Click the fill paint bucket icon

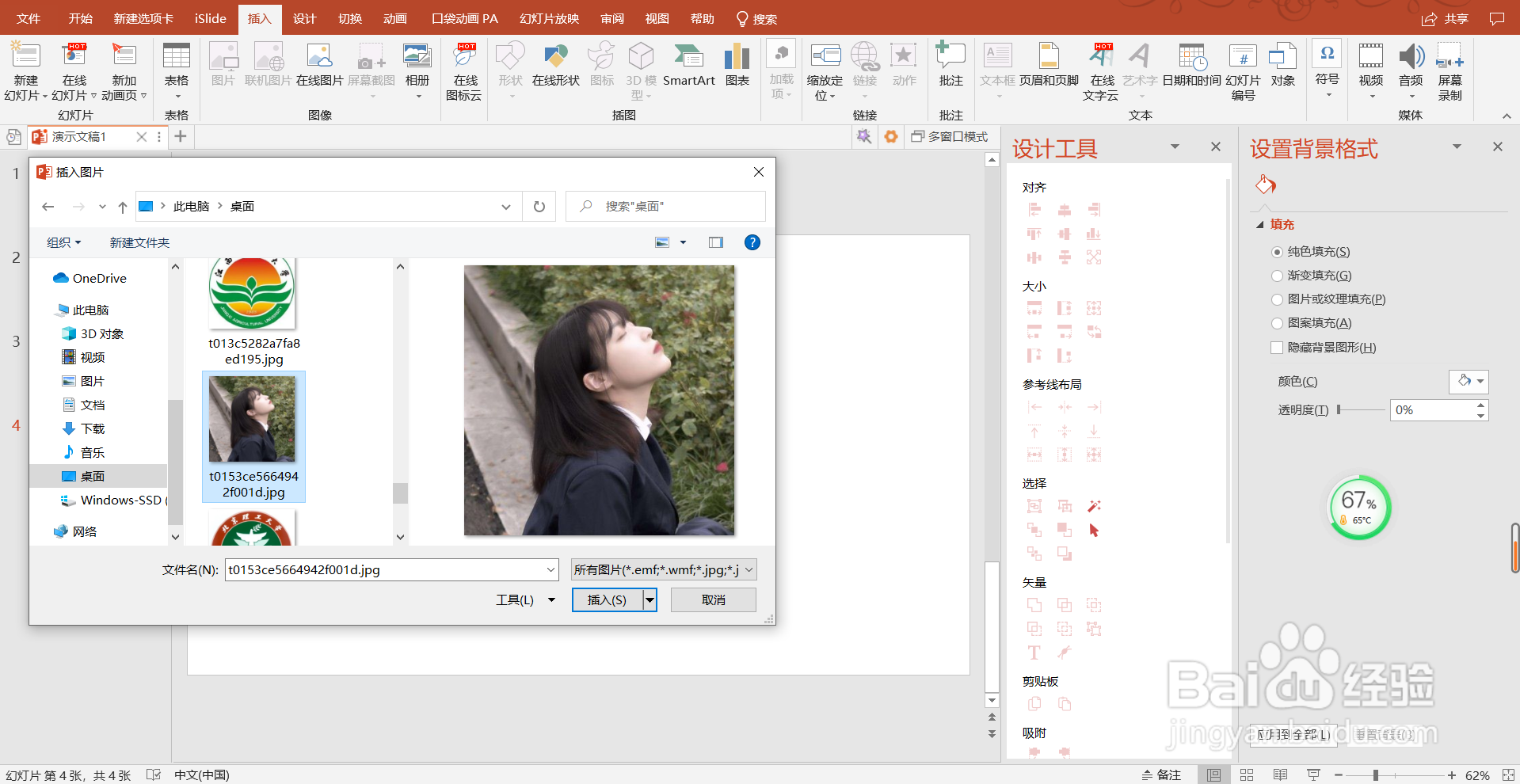pyautogui.click(x=1266, y=185)
